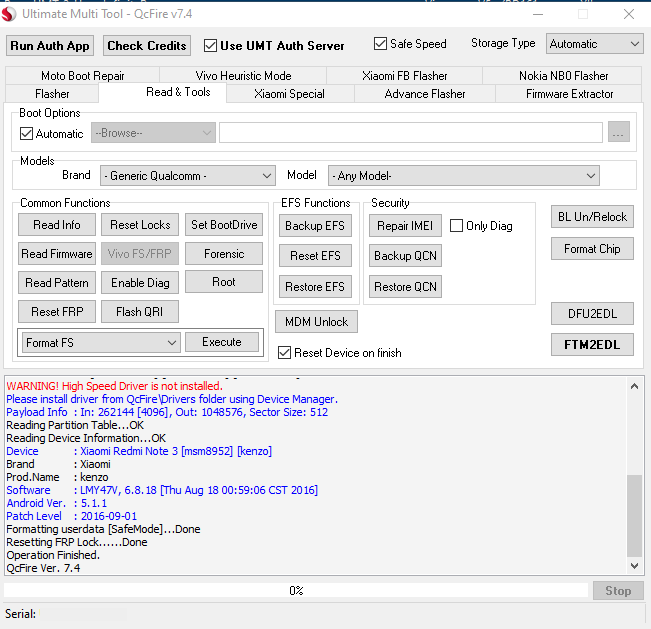Switch to Xiaomi FB Flasher tab

(x=404, y=76)
